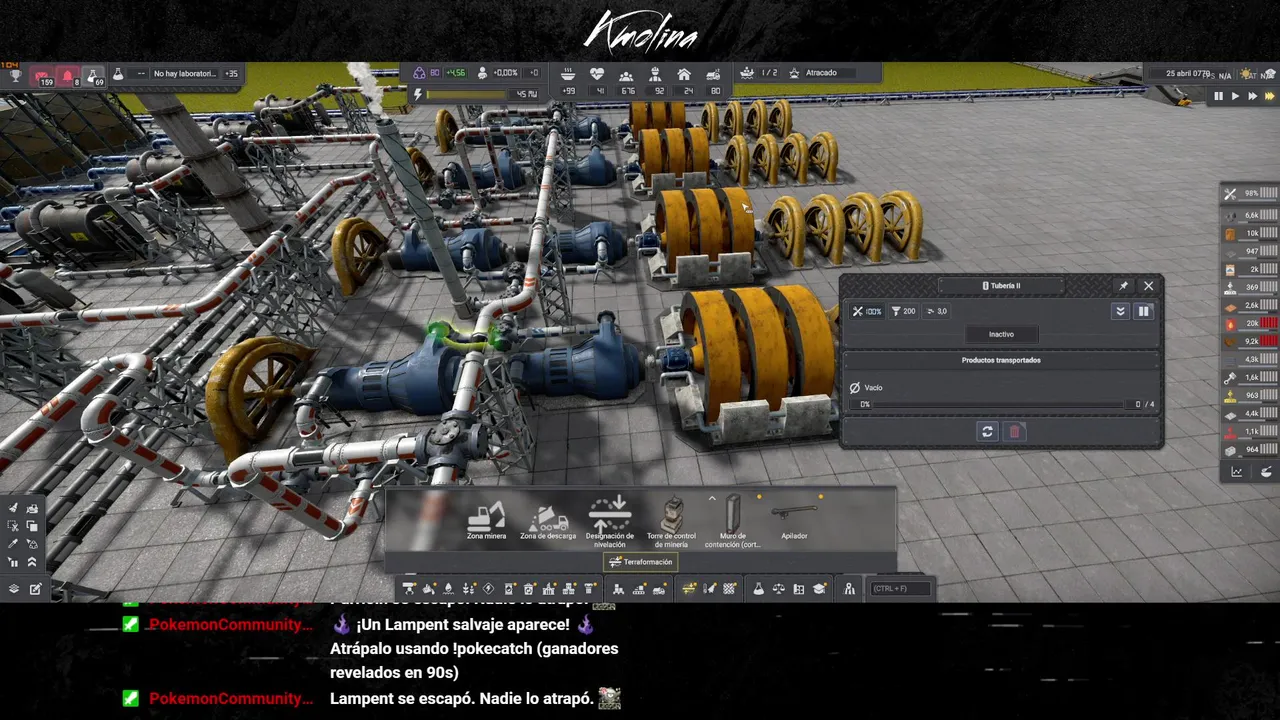Click the No hay laboratori... research status

(x=185, y=74)
